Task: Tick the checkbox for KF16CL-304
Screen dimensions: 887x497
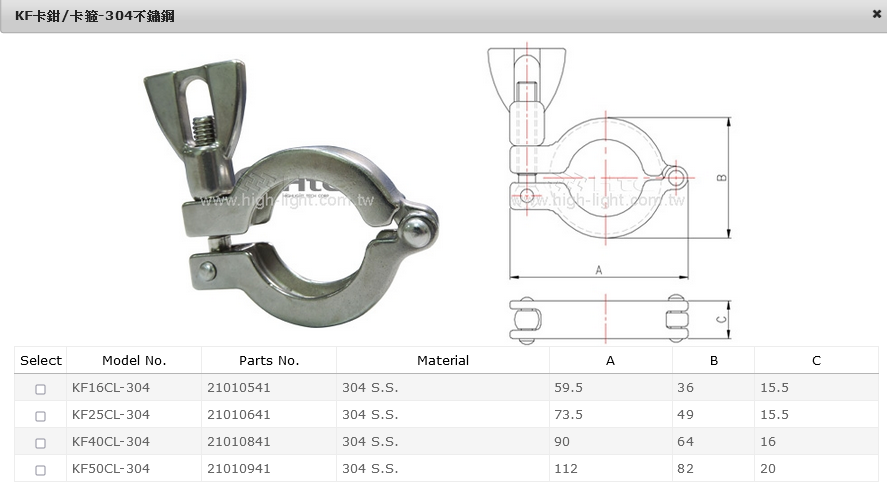Action: [x=40, y=388]
